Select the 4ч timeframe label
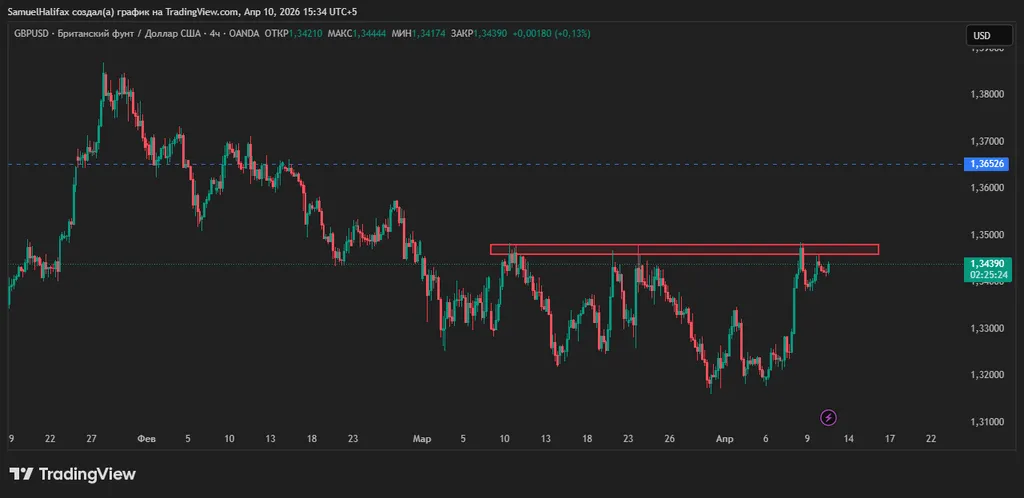The width and height of the screenshot is (1024, 498). click(213, 35)
